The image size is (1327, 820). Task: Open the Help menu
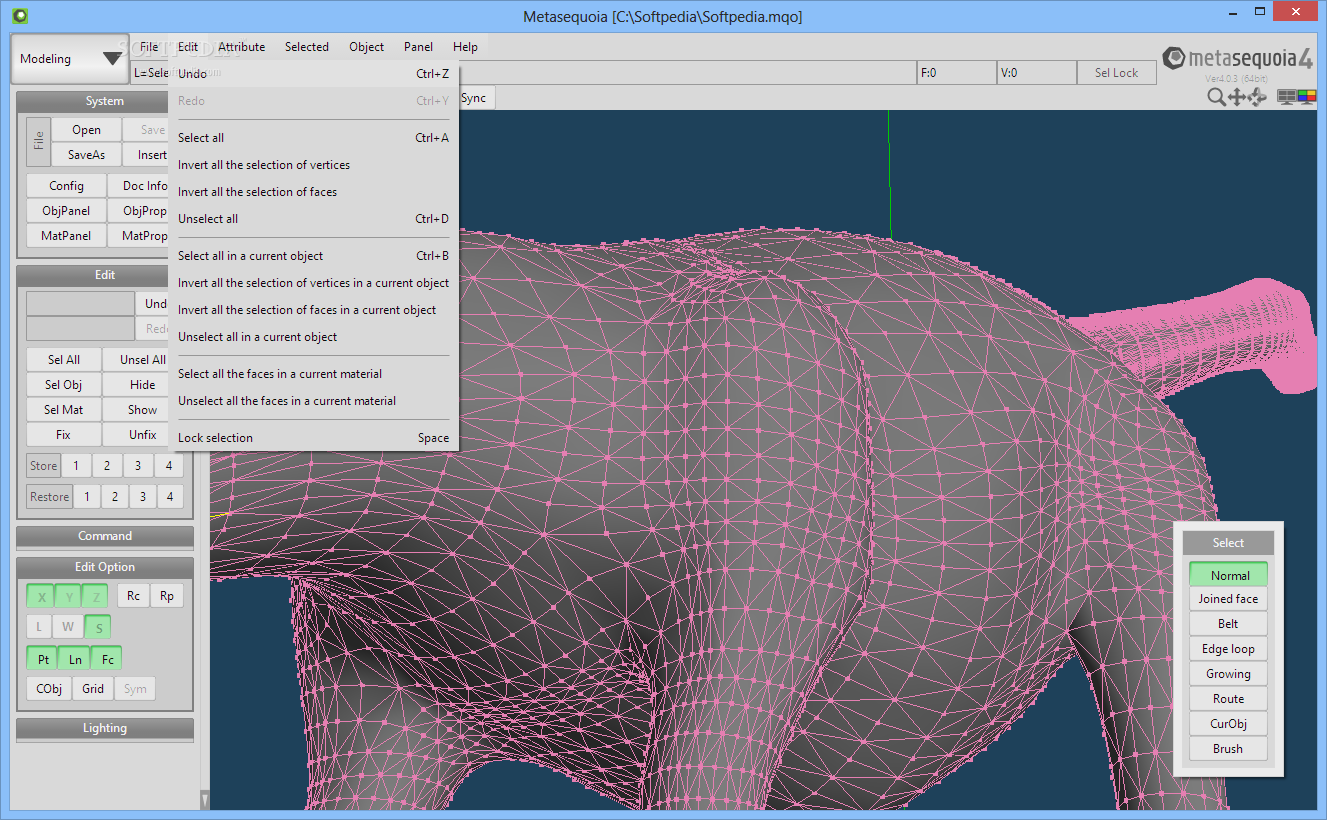click(465, 47)
